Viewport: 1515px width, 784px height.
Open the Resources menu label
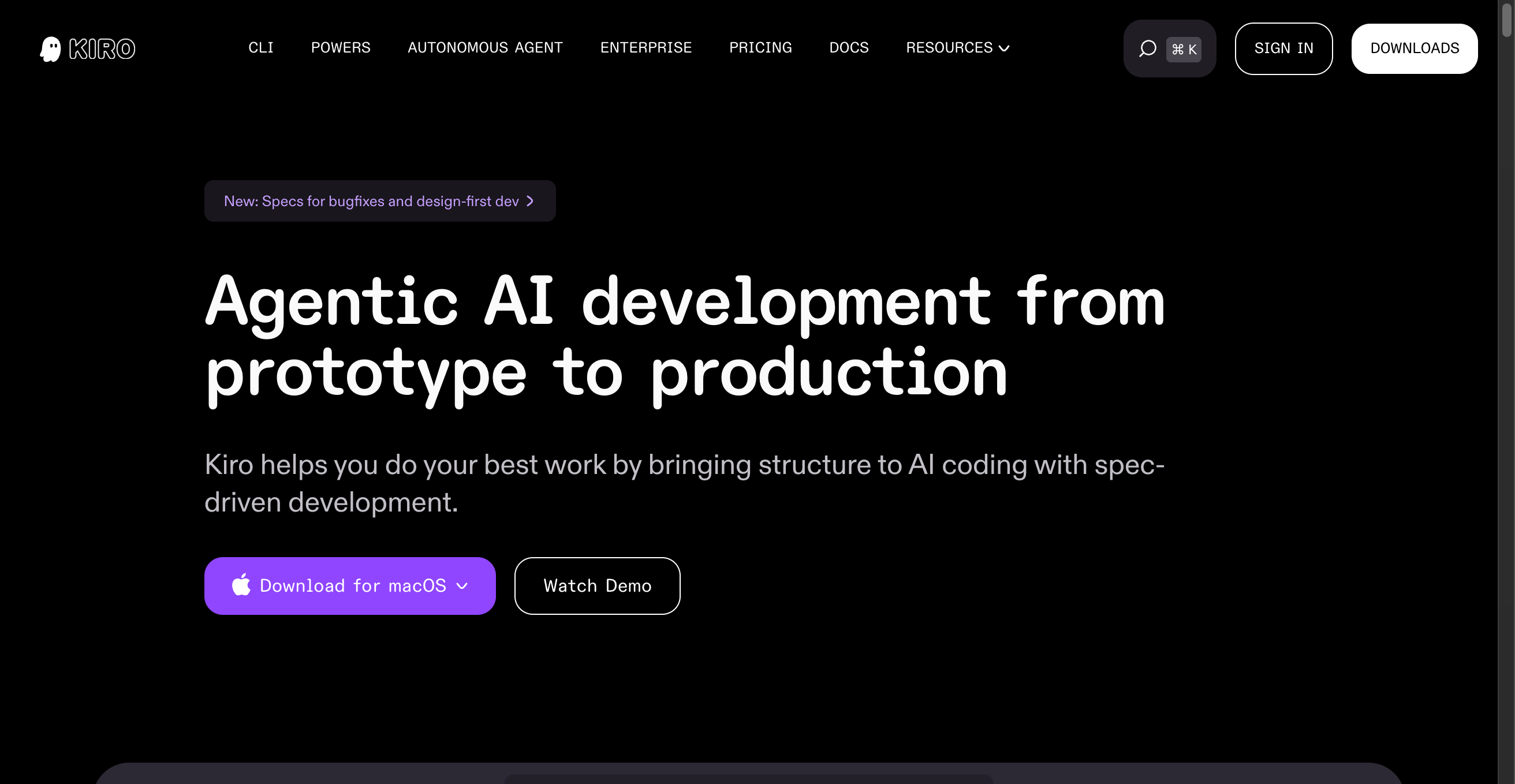(x=949, y=48)
